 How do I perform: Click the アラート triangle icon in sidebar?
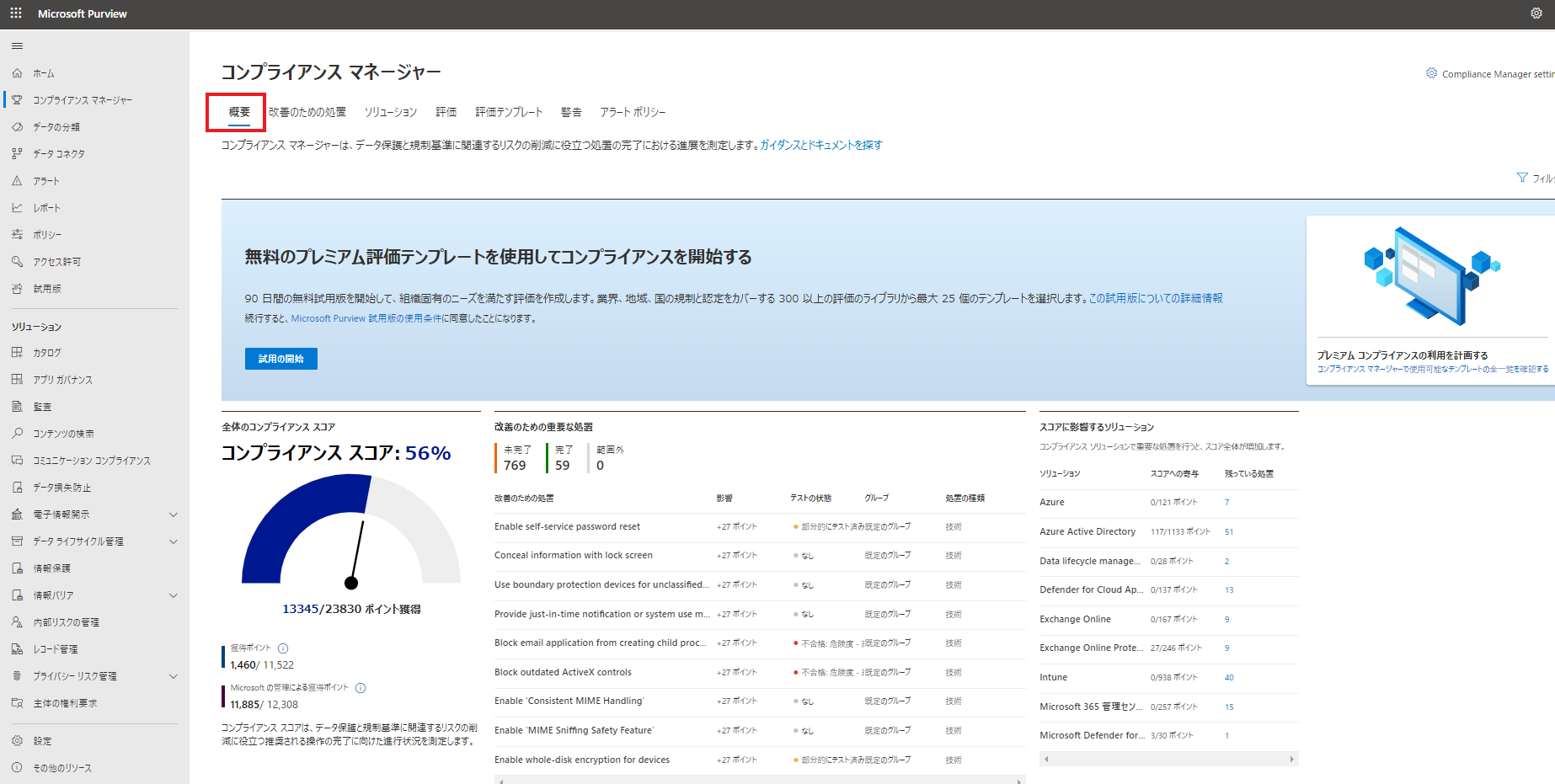point(17,181)
